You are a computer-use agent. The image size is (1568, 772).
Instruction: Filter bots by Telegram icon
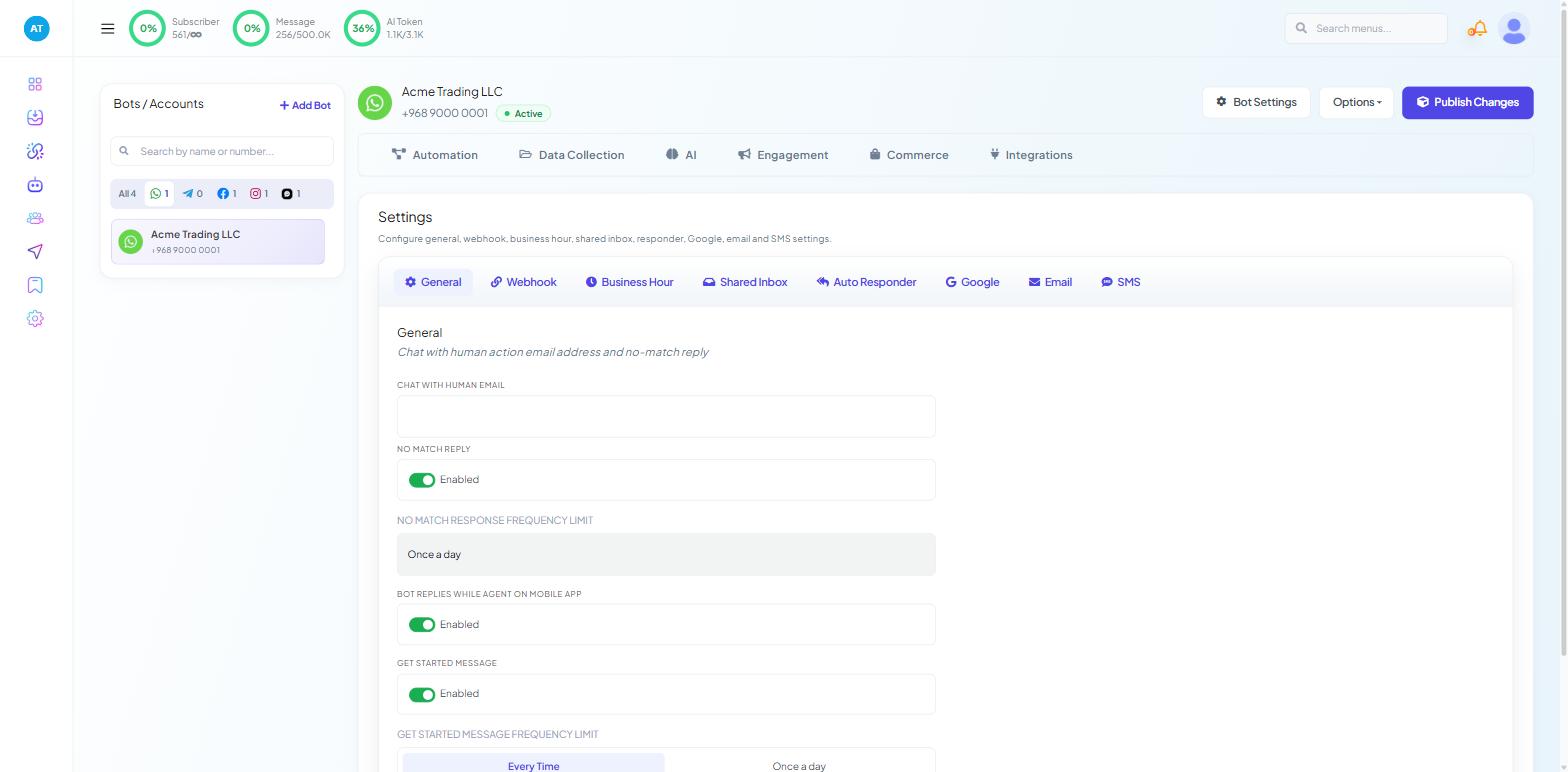click(192, 194)
